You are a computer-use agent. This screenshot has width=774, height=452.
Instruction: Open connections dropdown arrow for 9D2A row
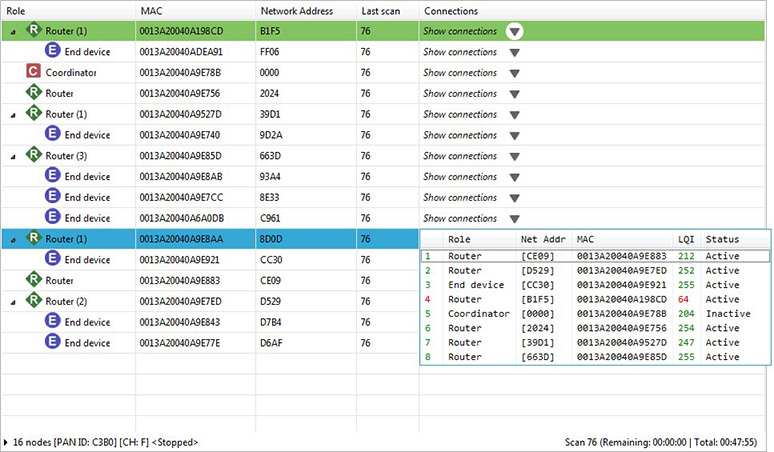pyautogui.click(x=514, y=136)
